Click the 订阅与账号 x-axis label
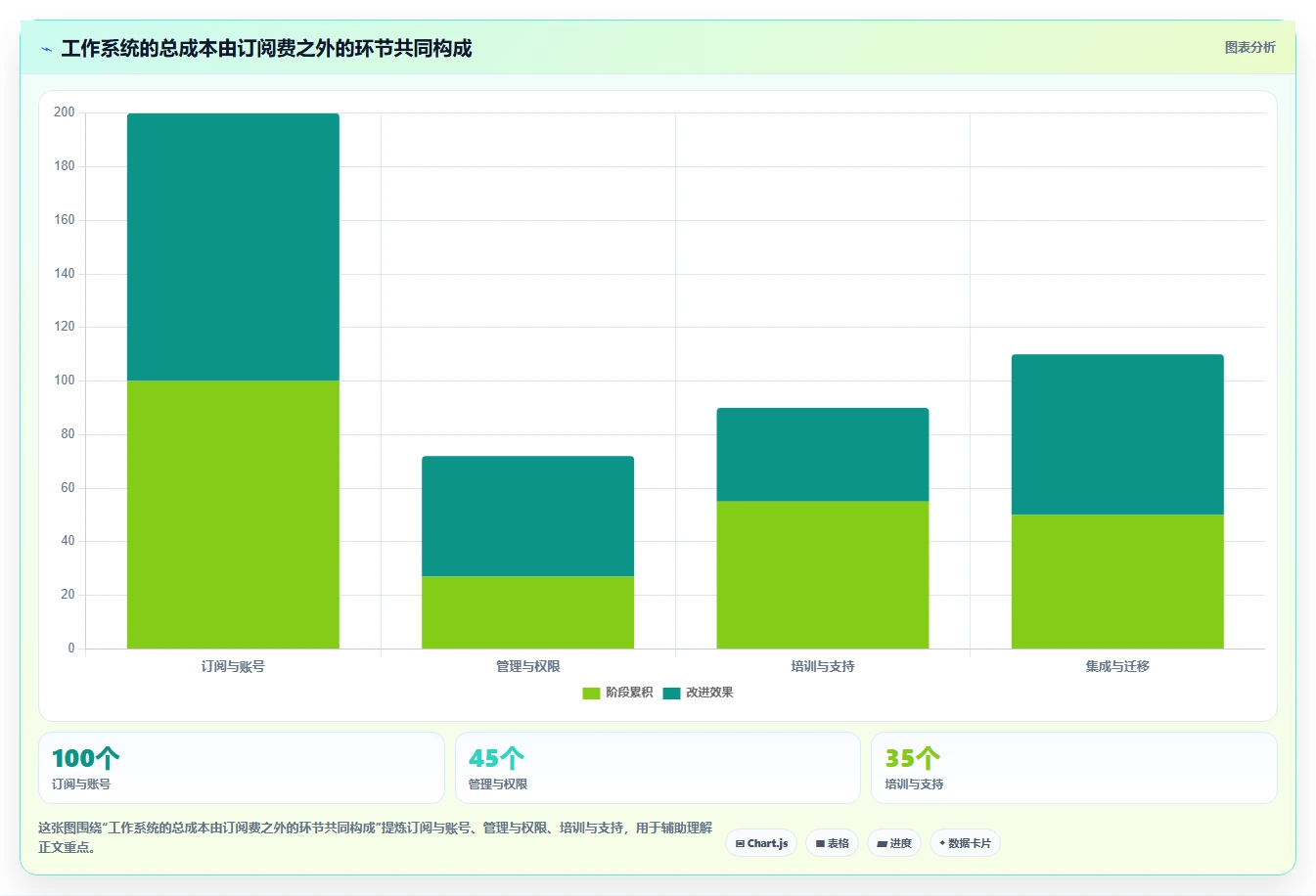This screenshot has height=896, width=1316. pos(233,666)
